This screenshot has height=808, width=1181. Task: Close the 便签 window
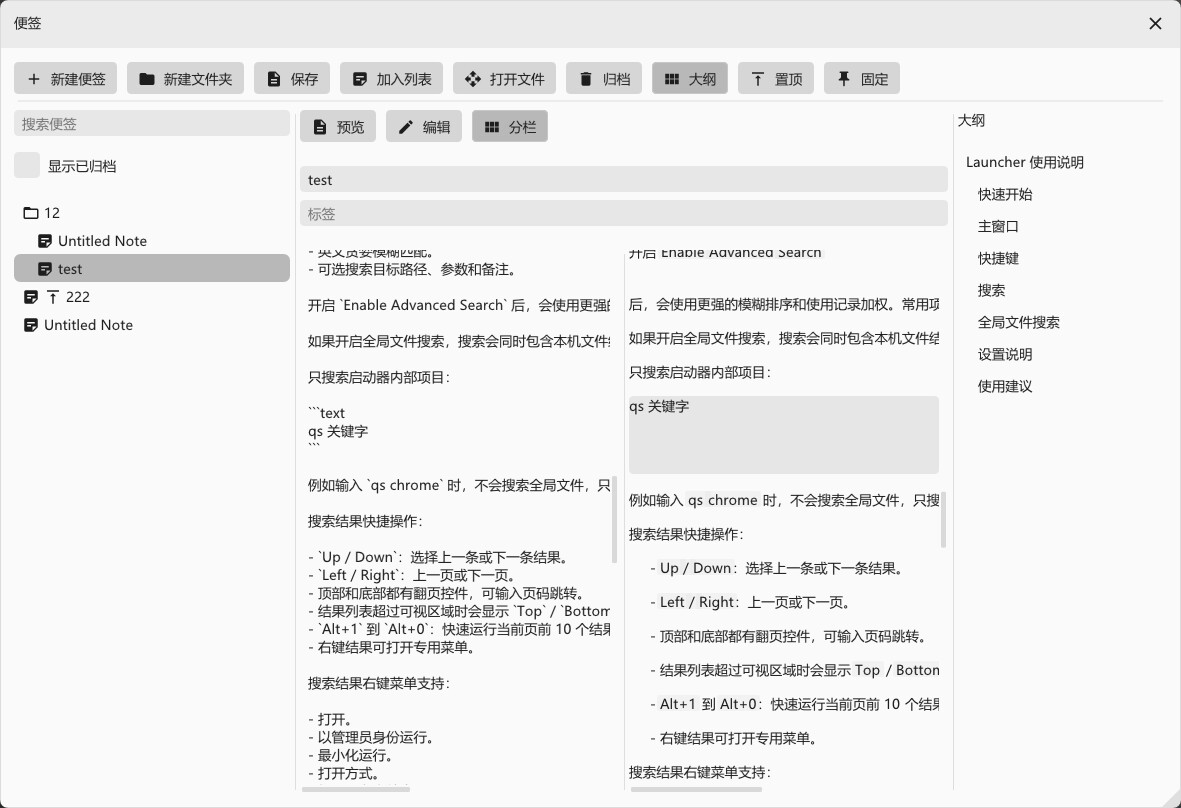(1155, 23)
